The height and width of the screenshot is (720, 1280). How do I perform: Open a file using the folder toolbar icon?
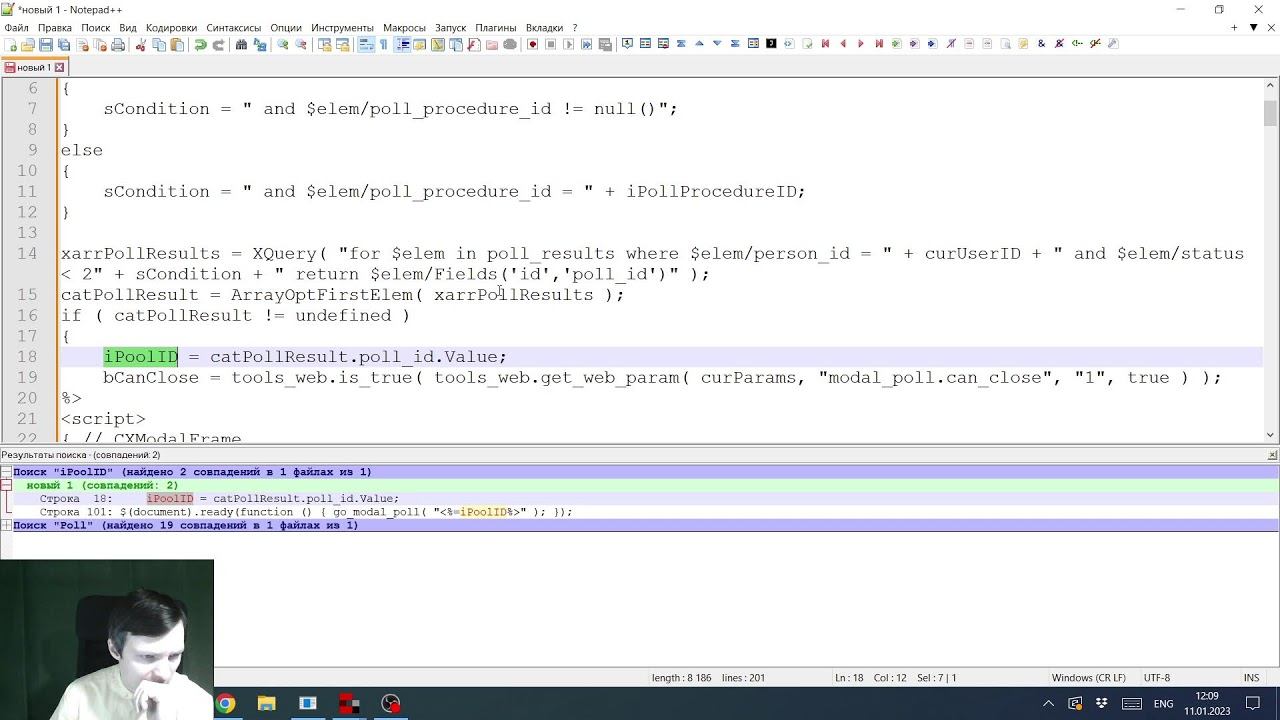tap(28, 44)
